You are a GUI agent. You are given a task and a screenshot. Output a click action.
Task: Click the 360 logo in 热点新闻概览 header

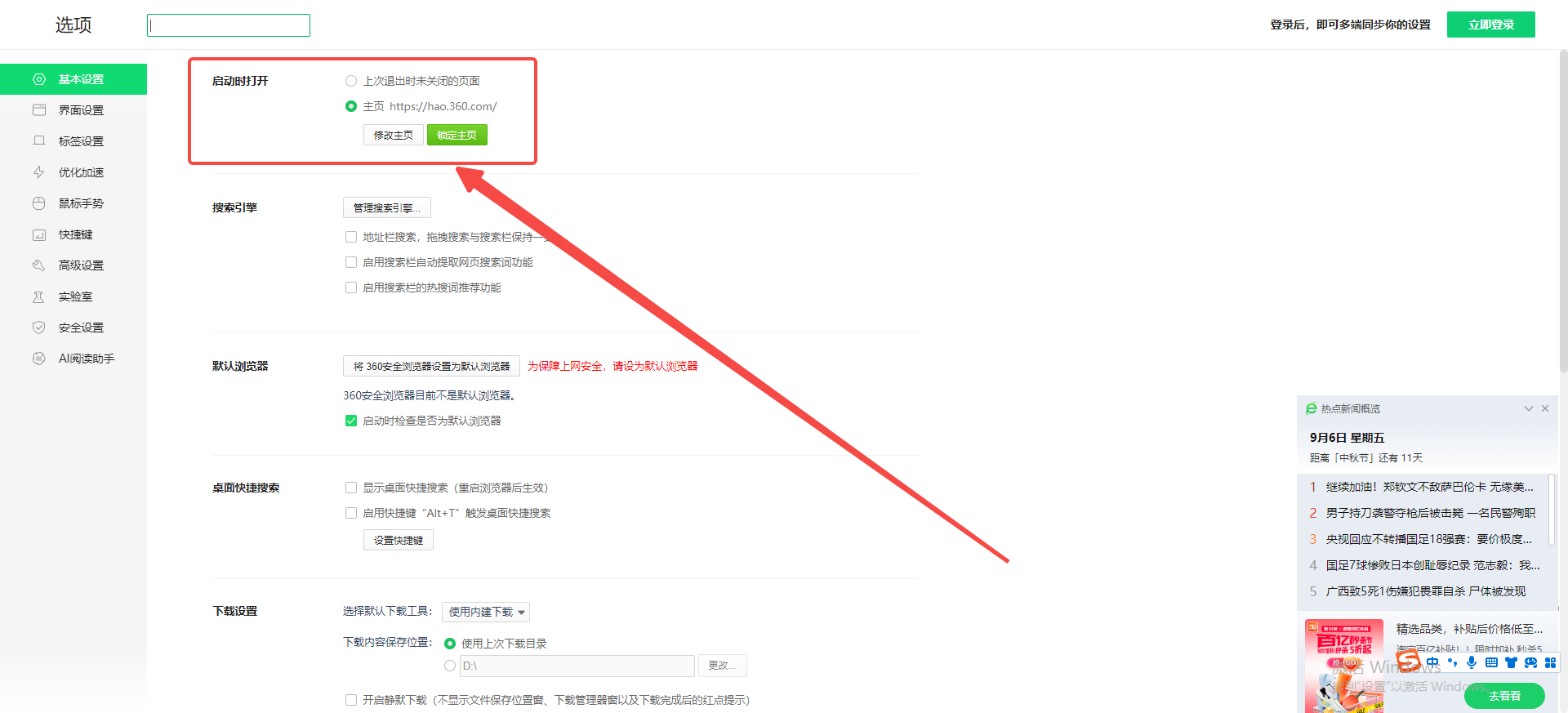[x=1311, y=408]
